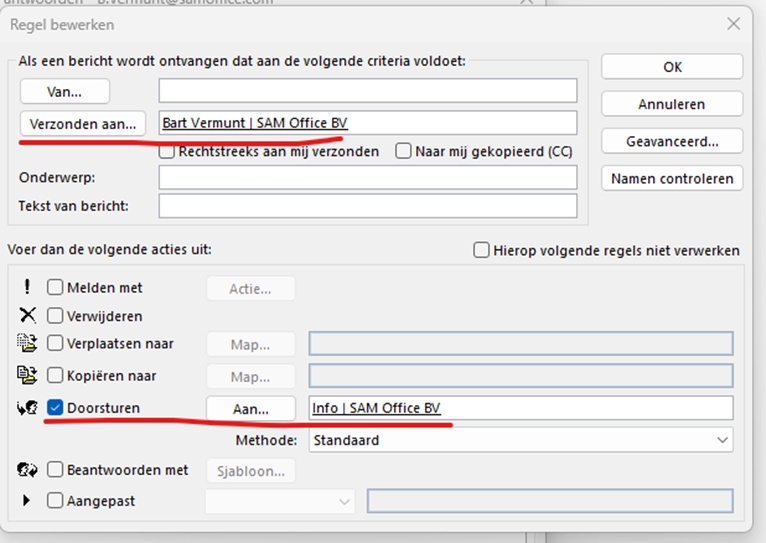The width and height of the screenshot is (766, 543).
Task: Enable Naar mij gekopieerd (CC) checkbox
Action: coord(403,152)
